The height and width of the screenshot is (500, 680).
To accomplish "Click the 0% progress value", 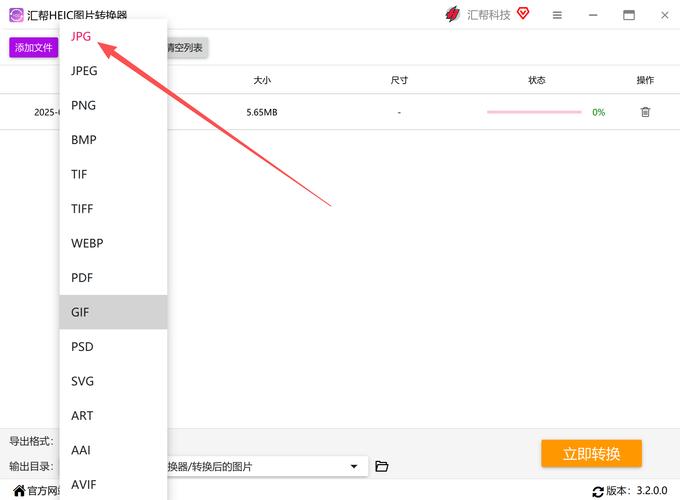I will click(598, 112).
